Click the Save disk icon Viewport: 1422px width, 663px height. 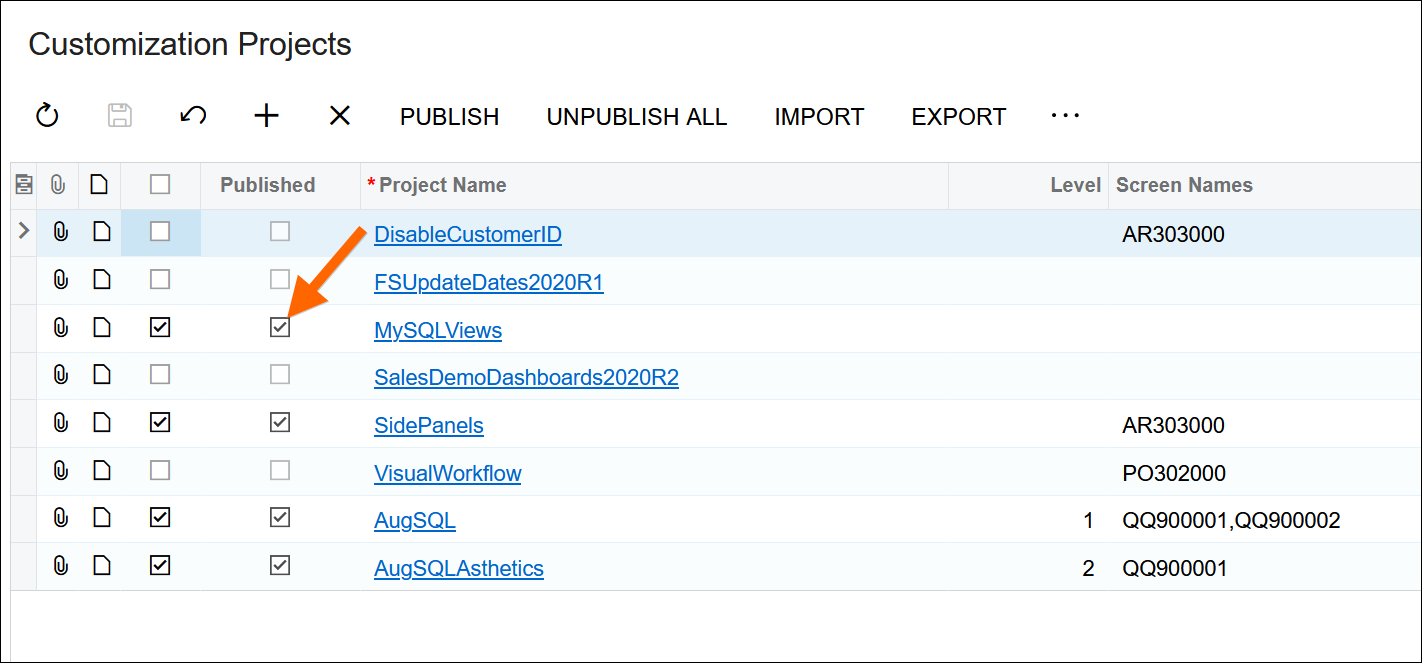click(120, 116)
